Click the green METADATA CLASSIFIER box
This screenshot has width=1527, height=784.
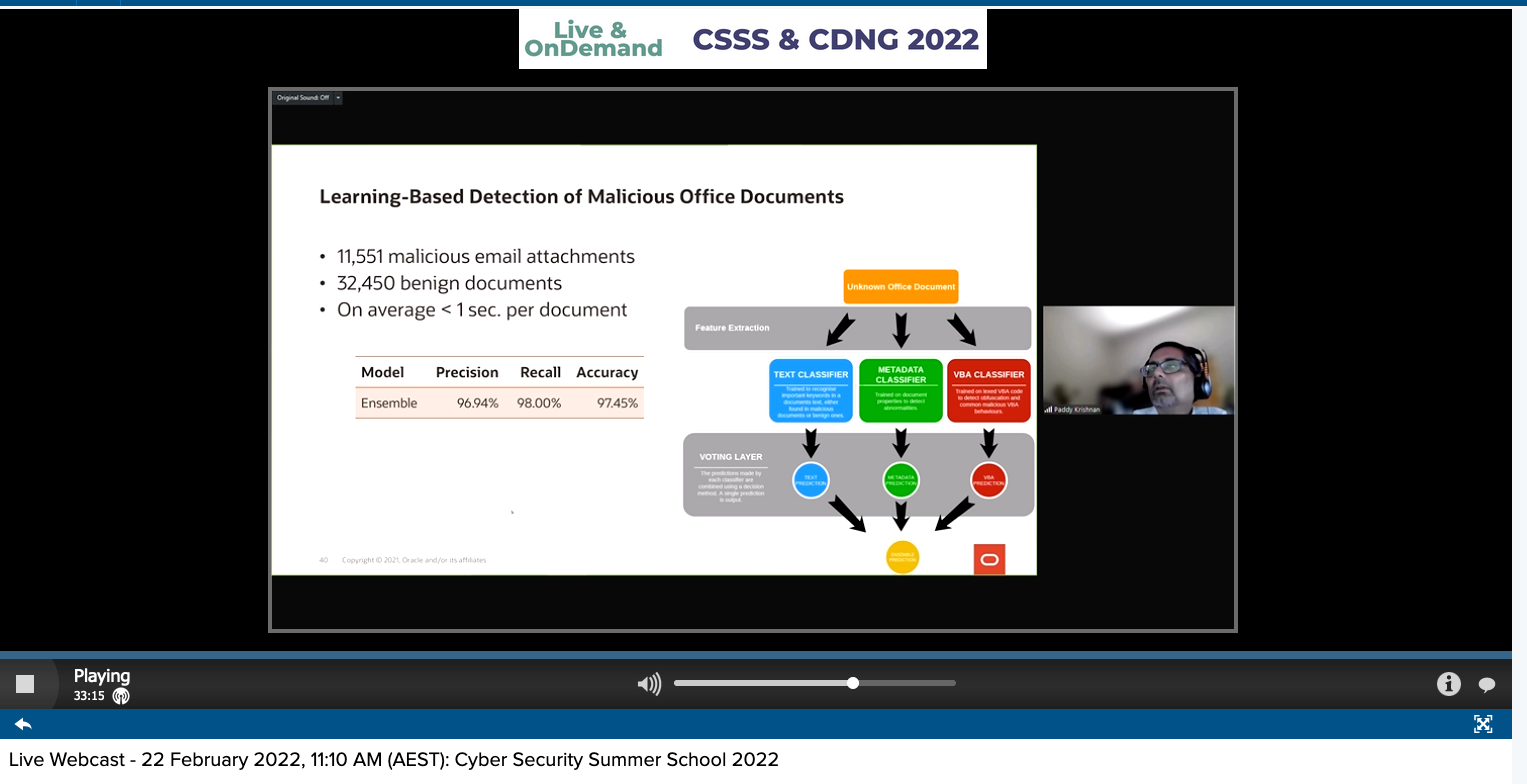pyautogui.click(x=900, y=390)
